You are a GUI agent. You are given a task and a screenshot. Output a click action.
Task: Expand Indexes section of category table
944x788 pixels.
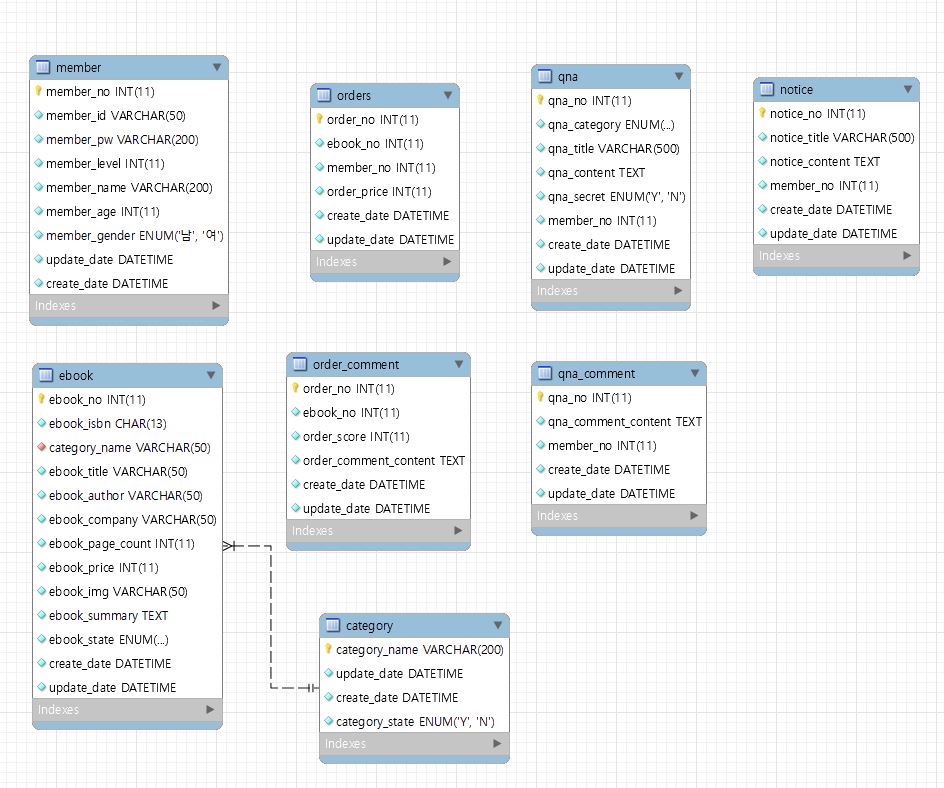(497, 744)
